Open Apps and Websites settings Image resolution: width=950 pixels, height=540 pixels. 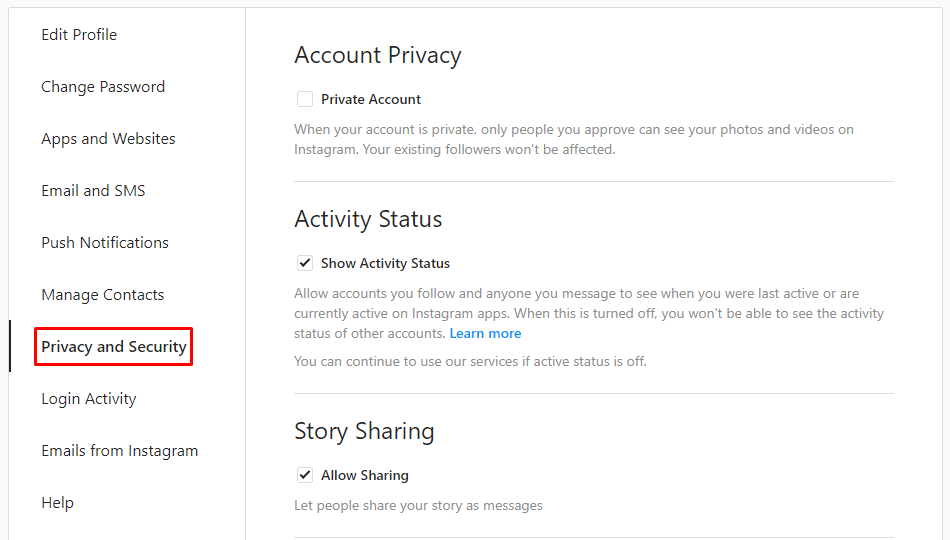108,139
